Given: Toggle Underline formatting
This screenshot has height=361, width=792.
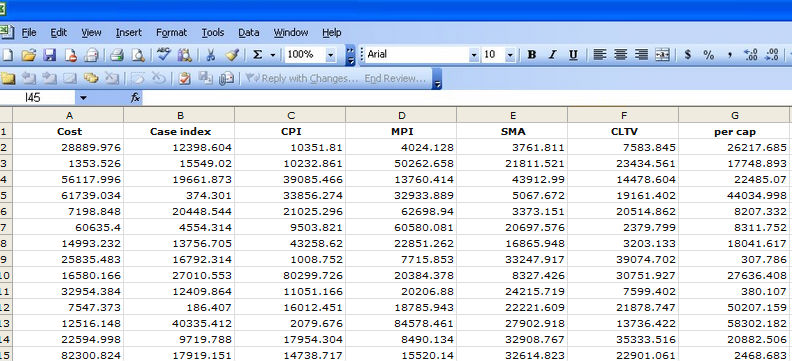Looking at the screenshot, I should [x=573, y=55].
